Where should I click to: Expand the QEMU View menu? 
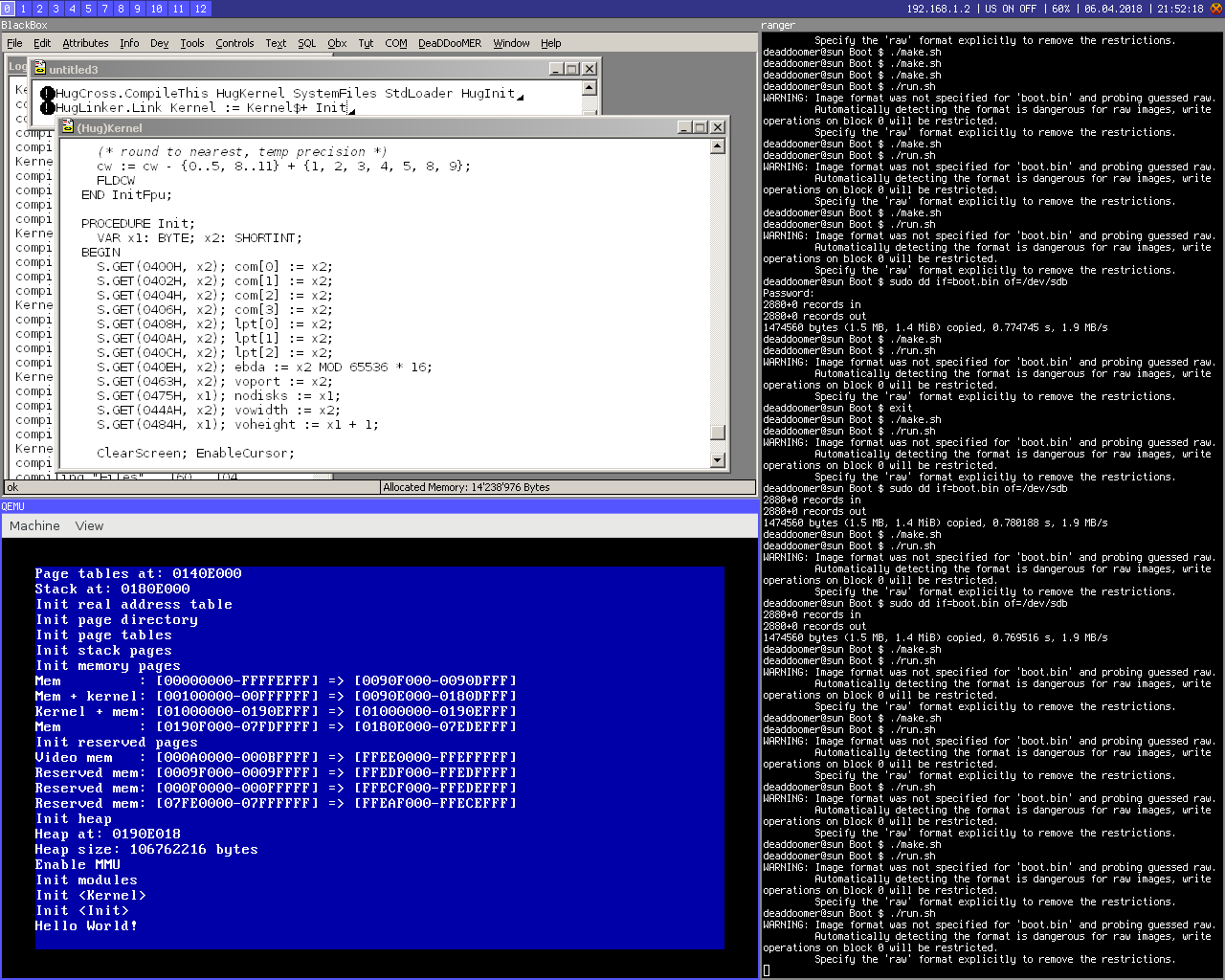point(89,525)
